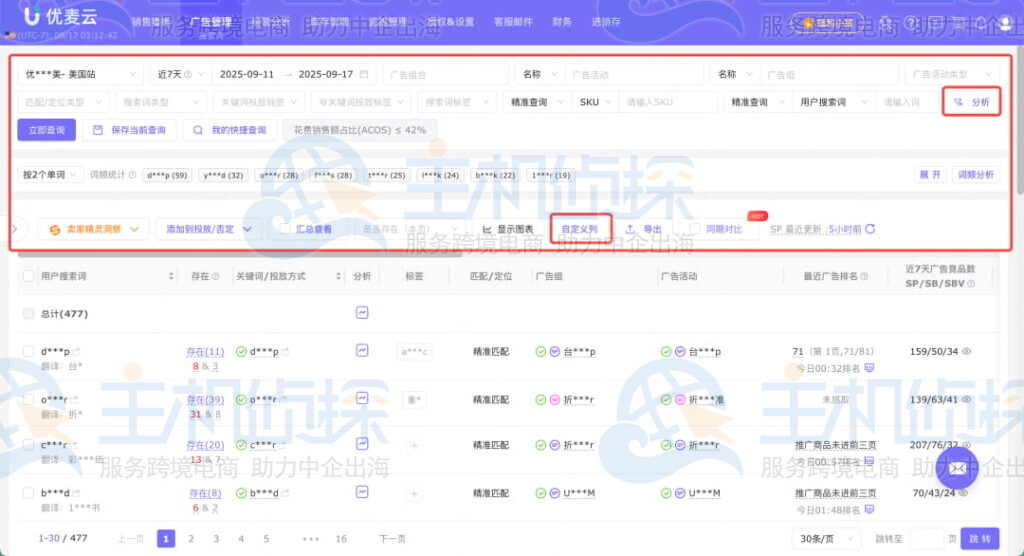This screenshot has height=556, width=1024.
Task: Open the 按2个单词 dropdown
Action: (50, 175)
